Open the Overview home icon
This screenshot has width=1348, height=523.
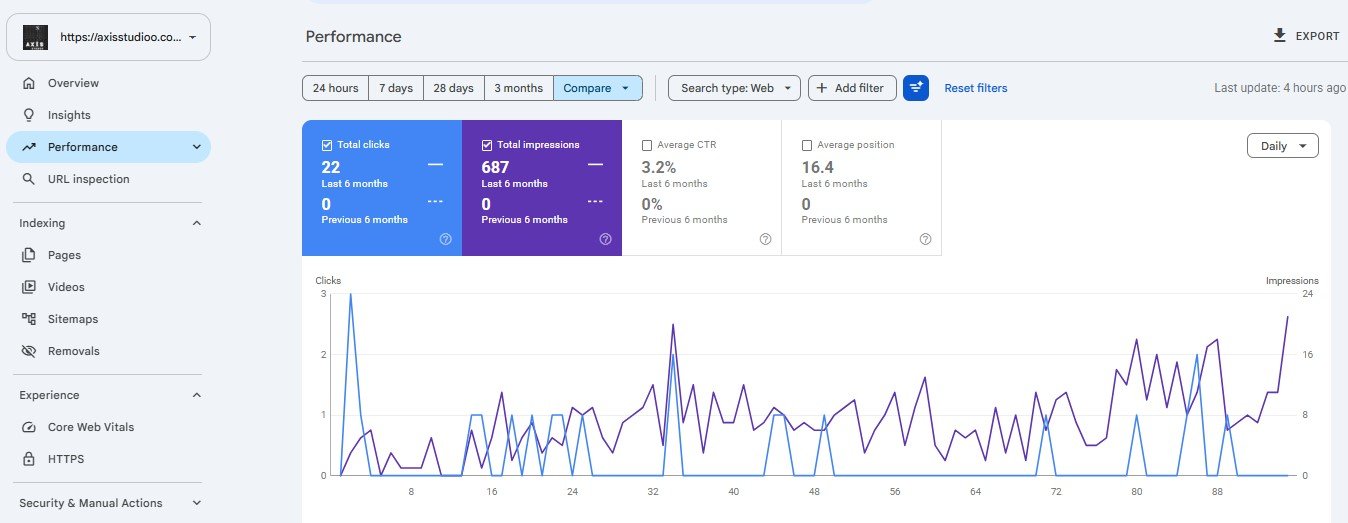tap(29, 83)
